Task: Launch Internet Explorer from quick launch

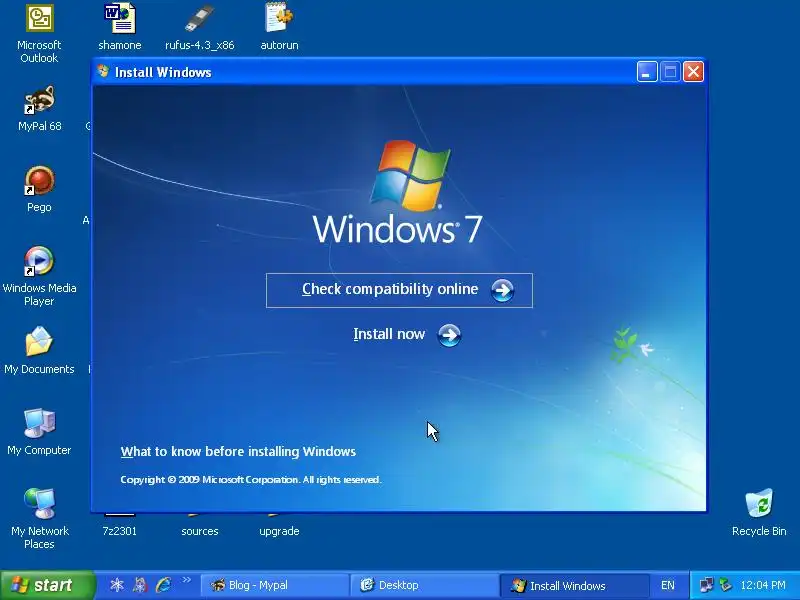Action: 164,585
